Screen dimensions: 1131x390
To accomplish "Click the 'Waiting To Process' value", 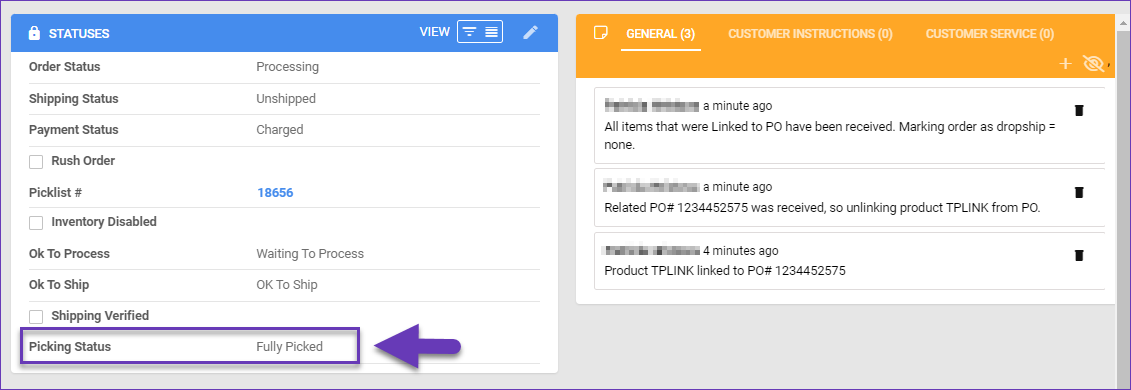I will [310, 254].
